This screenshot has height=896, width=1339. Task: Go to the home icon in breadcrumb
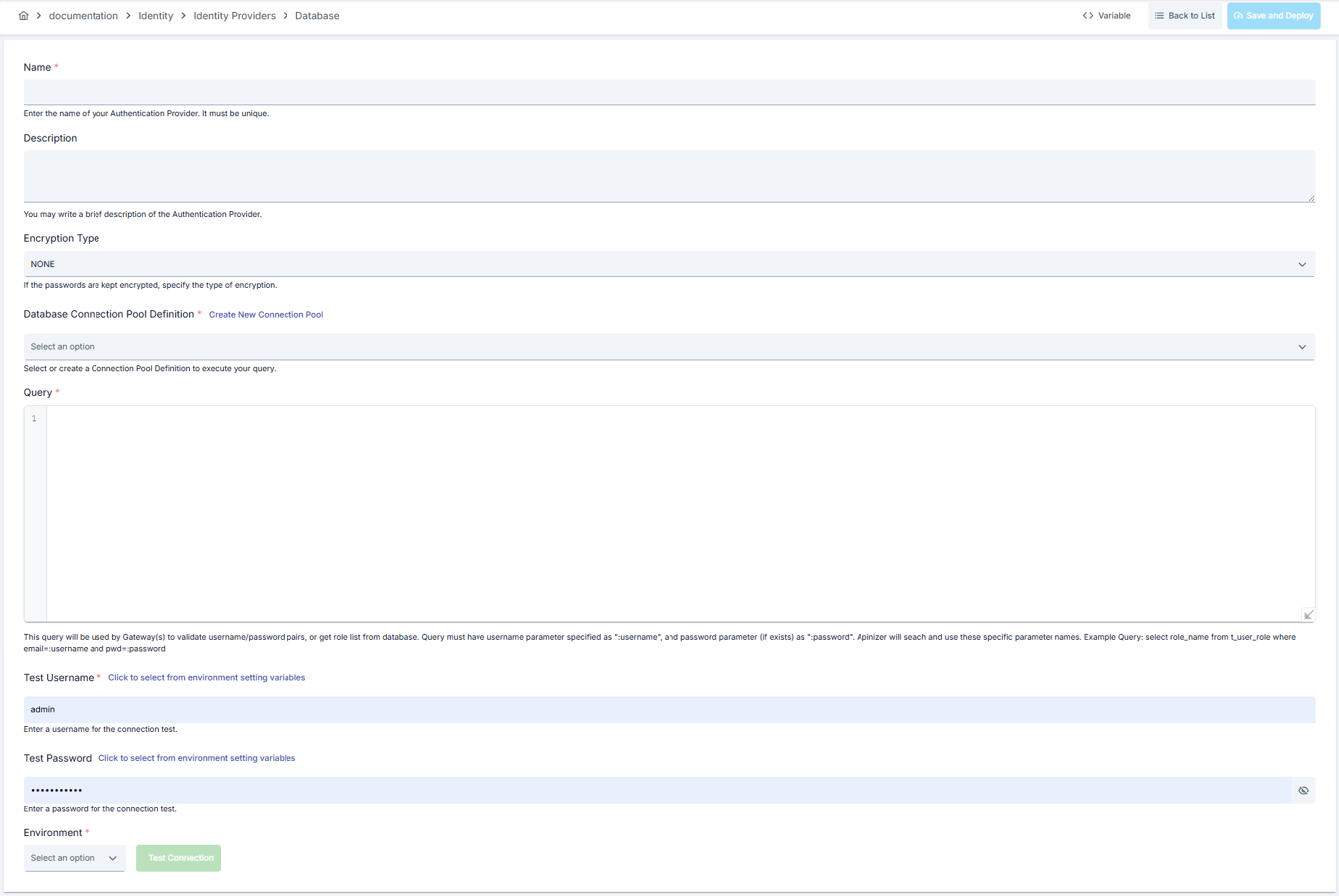click(x=23, y=16)
